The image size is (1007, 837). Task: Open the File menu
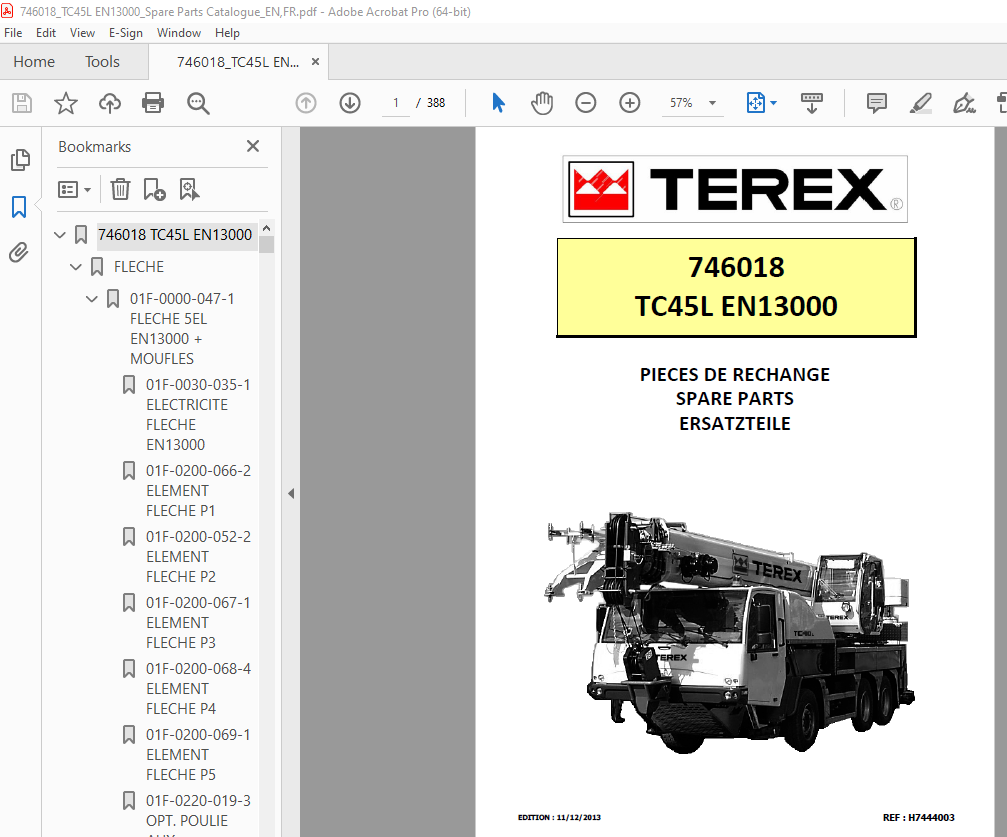click(x=13, y=33)
